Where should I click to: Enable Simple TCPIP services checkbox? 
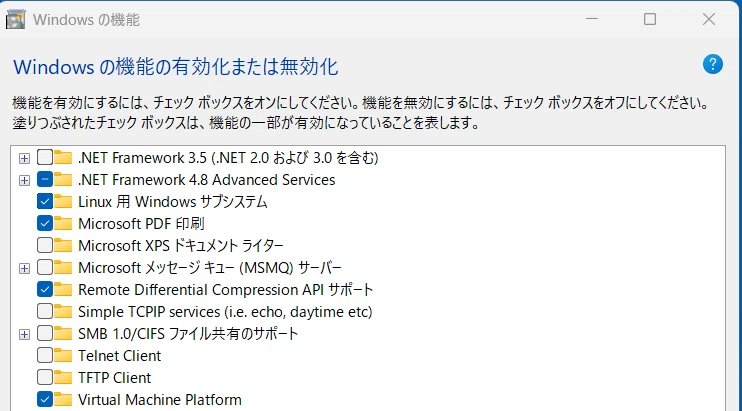(x=45, y=311)
